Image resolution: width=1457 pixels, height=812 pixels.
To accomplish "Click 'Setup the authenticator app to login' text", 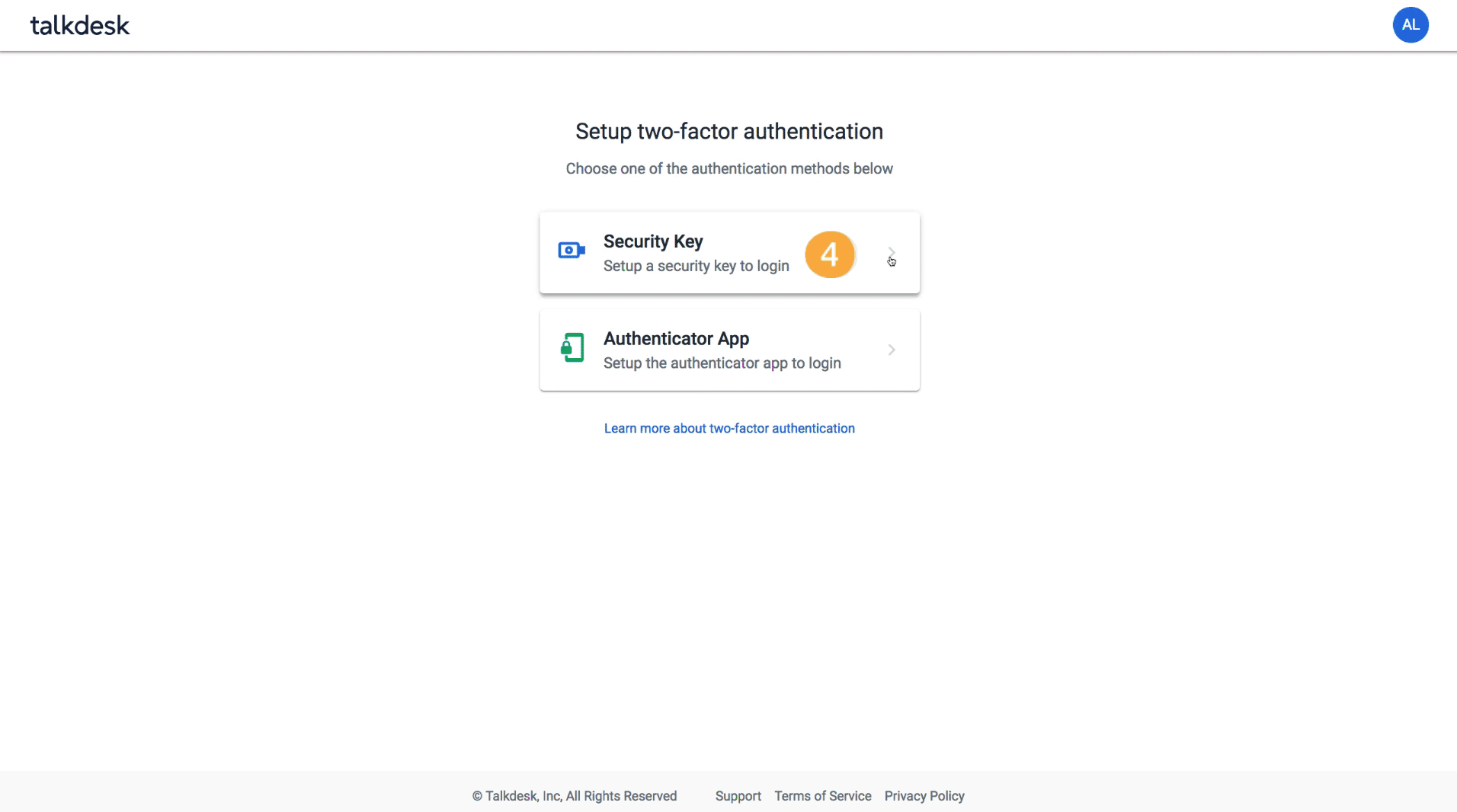I will (x=722, y=363).
